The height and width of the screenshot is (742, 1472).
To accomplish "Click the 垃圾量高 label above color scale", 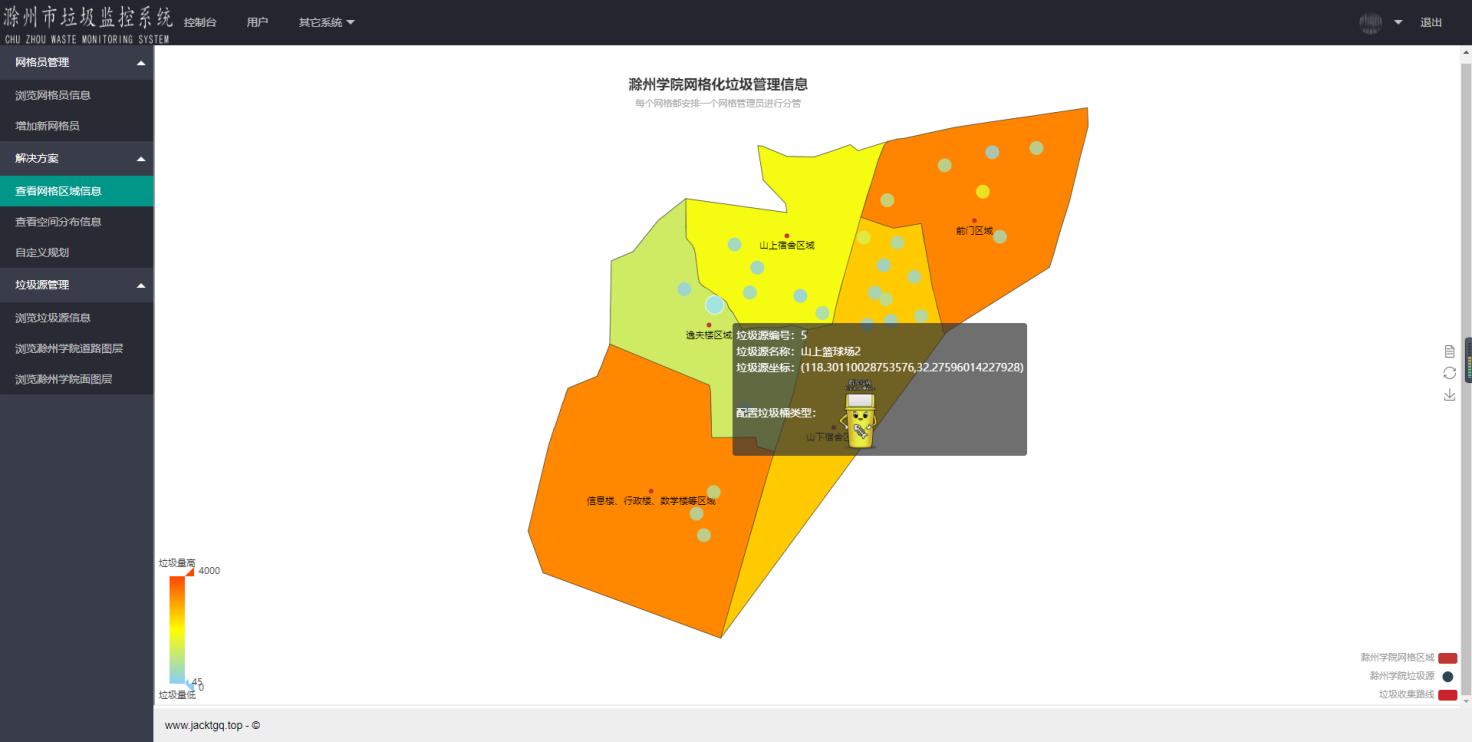I will click(x=177, y=563).
